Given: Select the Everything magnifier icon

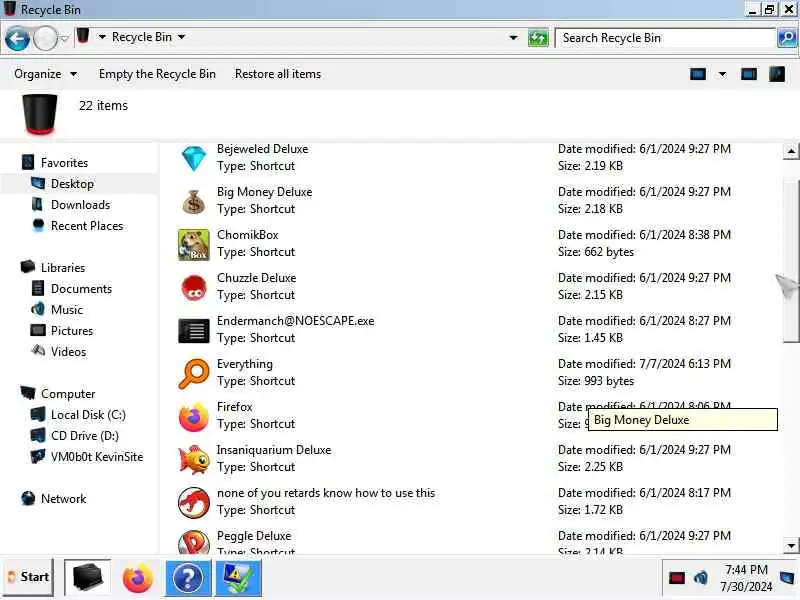Looking at the screenshot, I should [x=193, y=373].
